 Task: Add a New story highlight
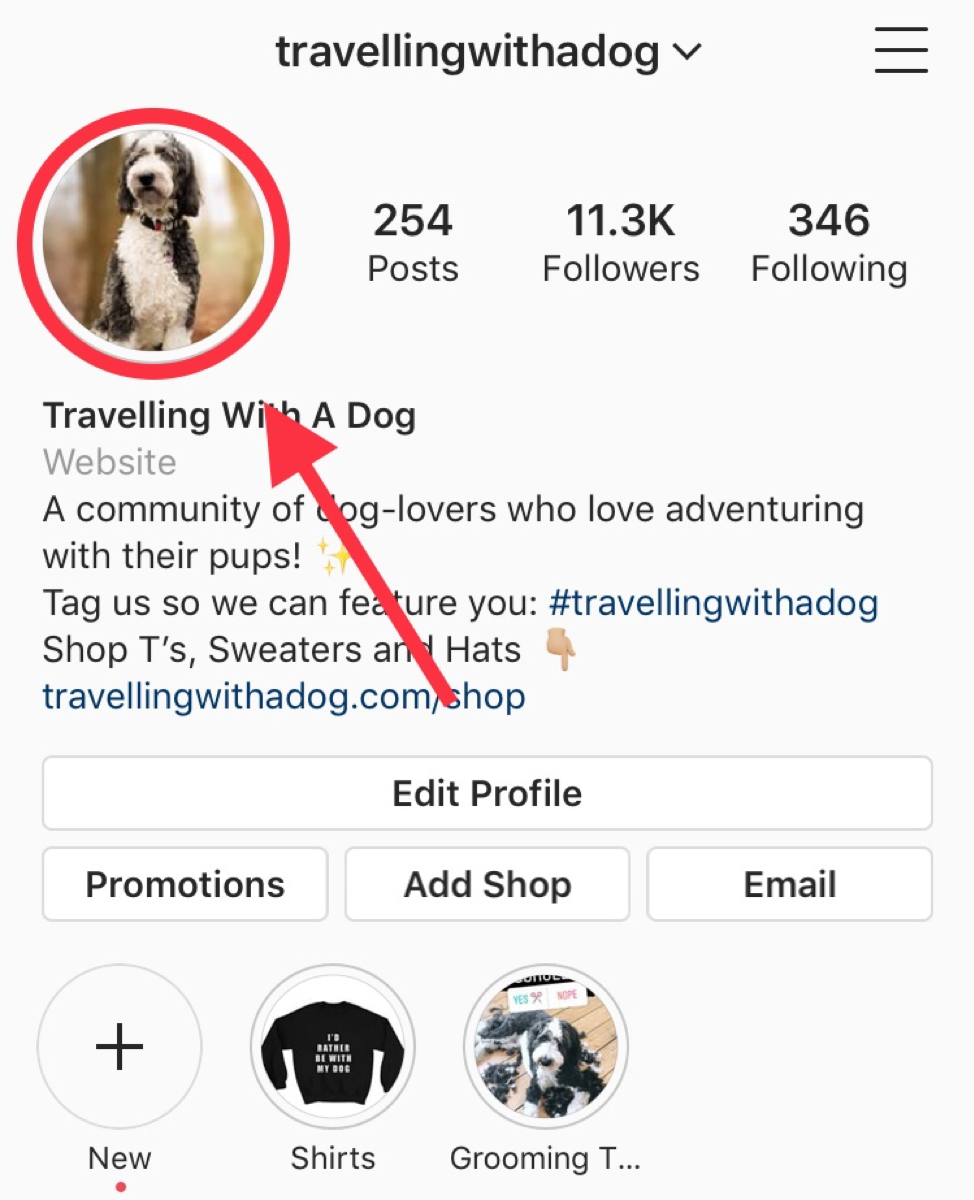[x=120, y=1046]
